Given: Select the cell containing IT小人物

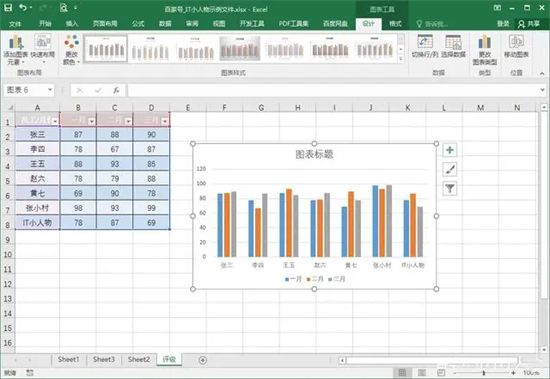Looking at the screenshot, I should click(38, 223).
